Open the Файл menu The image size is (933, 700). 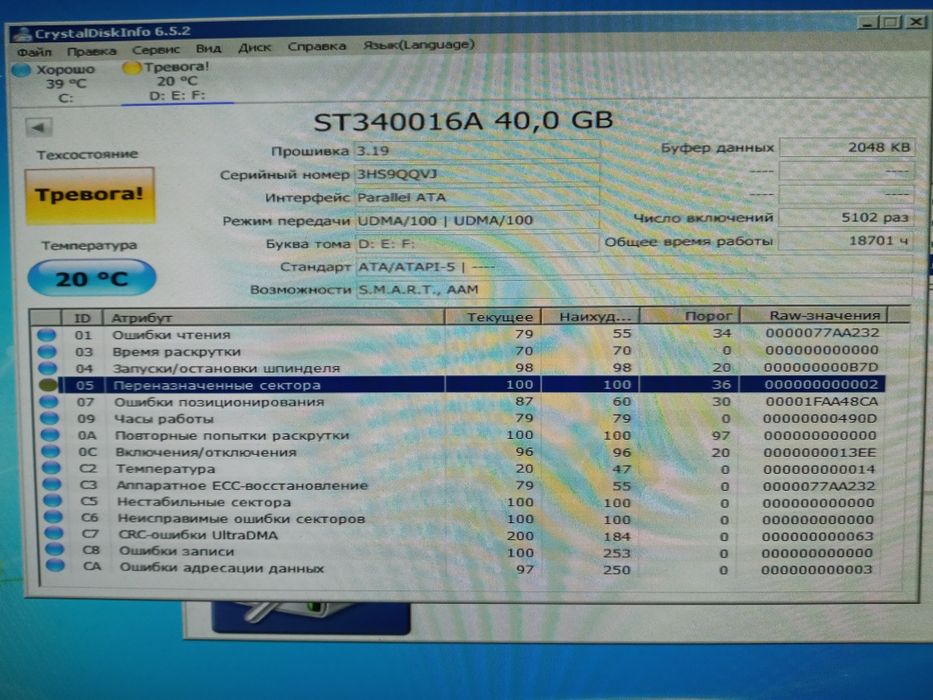click(34, 52)
